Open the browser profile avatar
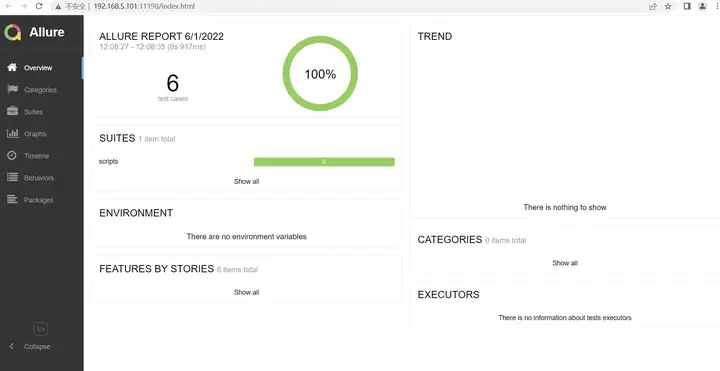This screenshot has height=371, width=720. point(702,6)
